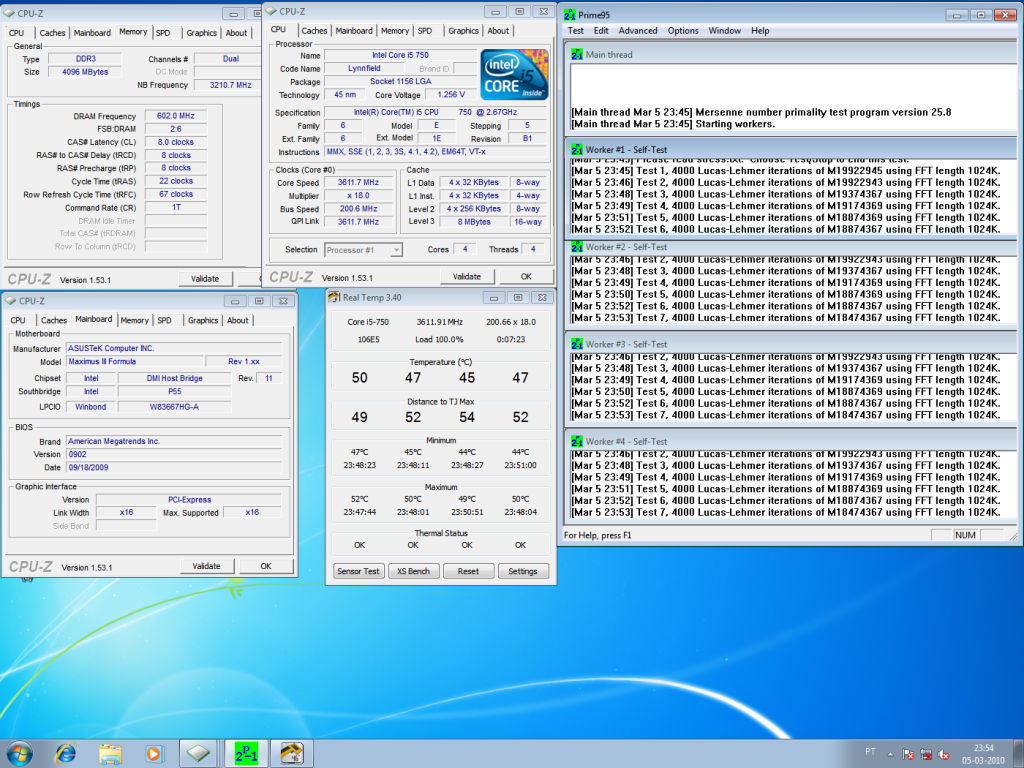Image resolution: width=1024 pixels, height=768 pixels.
Task: Open the Advanced menu in Prime95
Action: coord(638,31)
